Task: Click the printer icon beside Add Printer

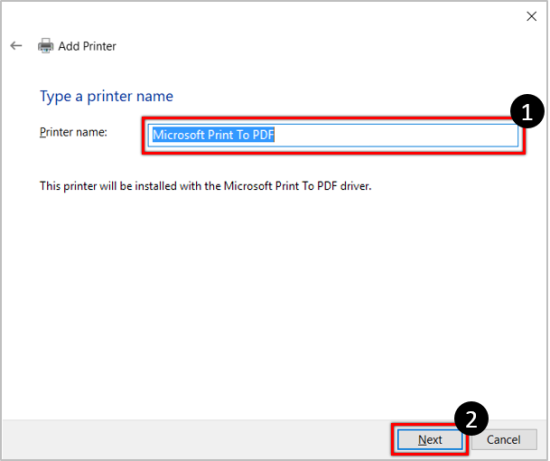Action: 46,46
